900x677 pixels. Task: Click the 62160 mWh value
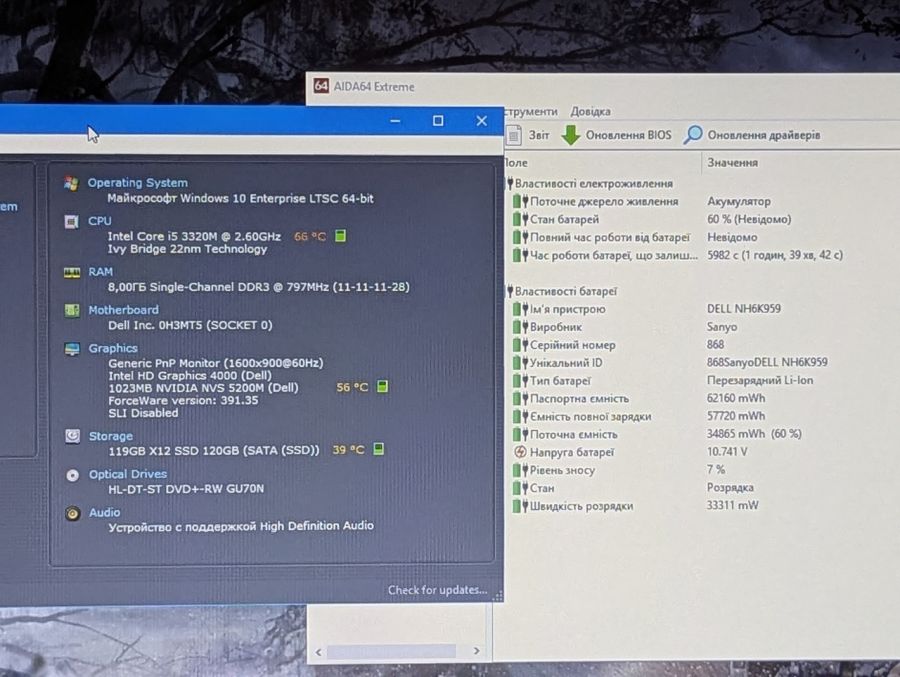click(735, 398)
